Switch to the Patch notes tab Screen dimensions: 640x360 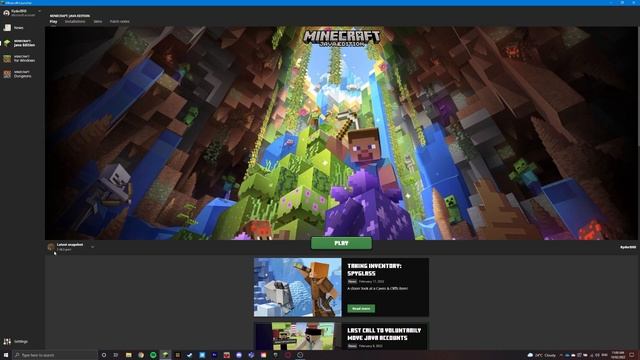(x=120, y=21)
